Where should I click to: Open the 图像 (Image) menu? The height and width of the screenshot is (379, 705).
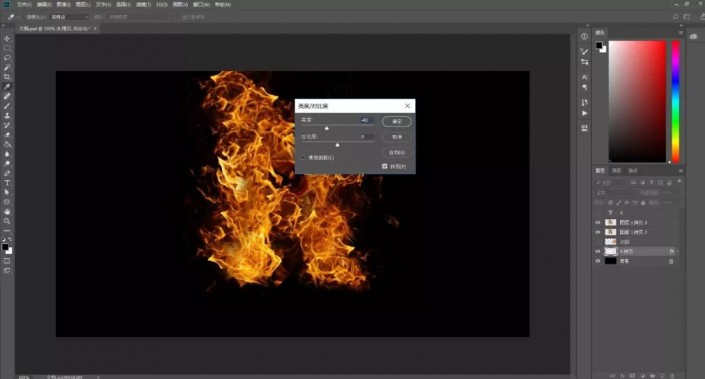63,4
